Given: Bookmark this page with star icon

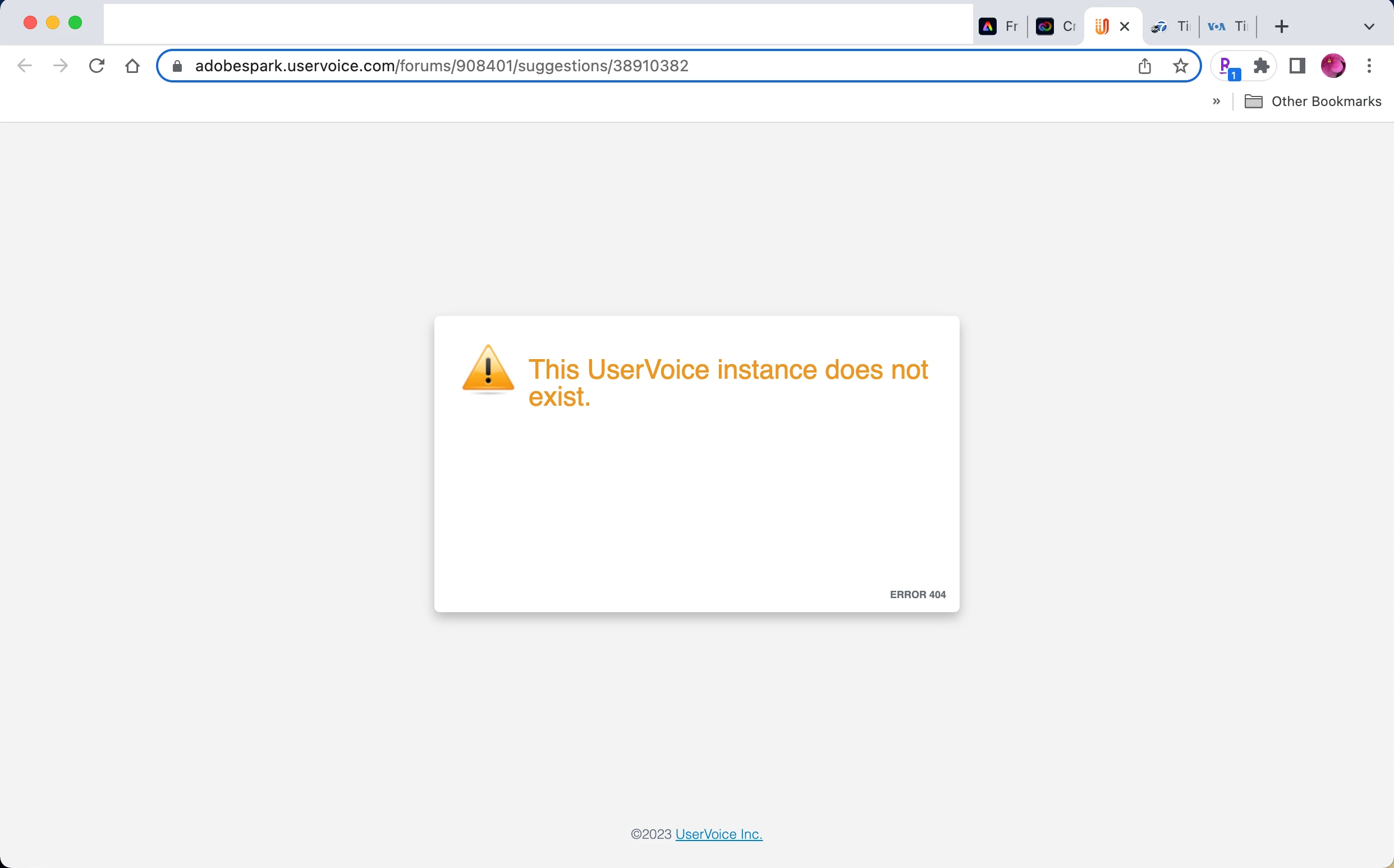Looking at the screenshot, I should coord(1180,67).
